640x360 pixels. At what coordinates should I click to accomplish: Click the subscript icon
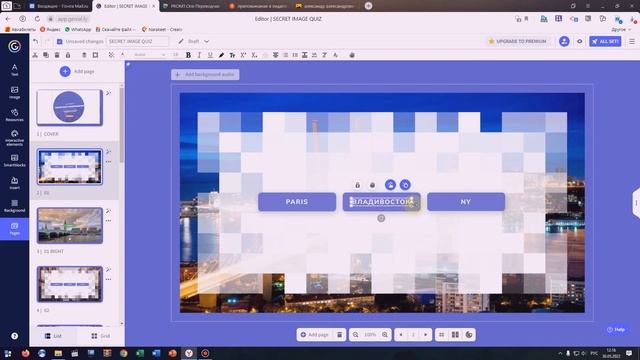(254, 55)
